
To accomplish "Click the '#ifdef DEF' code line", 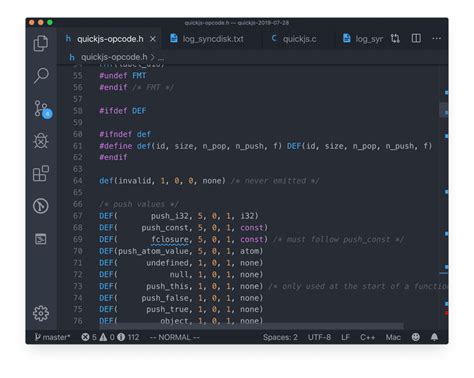I will (x=123, y=111).
